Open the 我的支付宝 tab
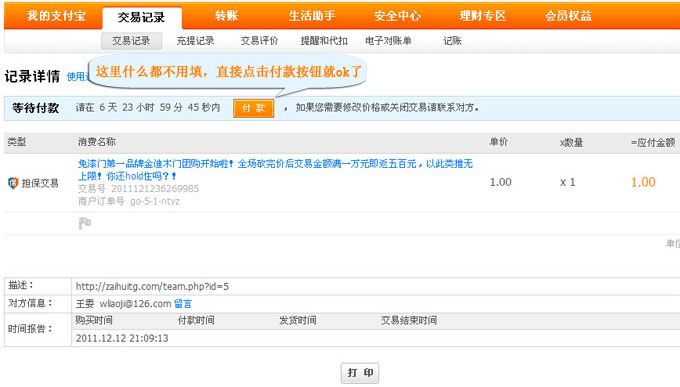 tap(56, 16)
